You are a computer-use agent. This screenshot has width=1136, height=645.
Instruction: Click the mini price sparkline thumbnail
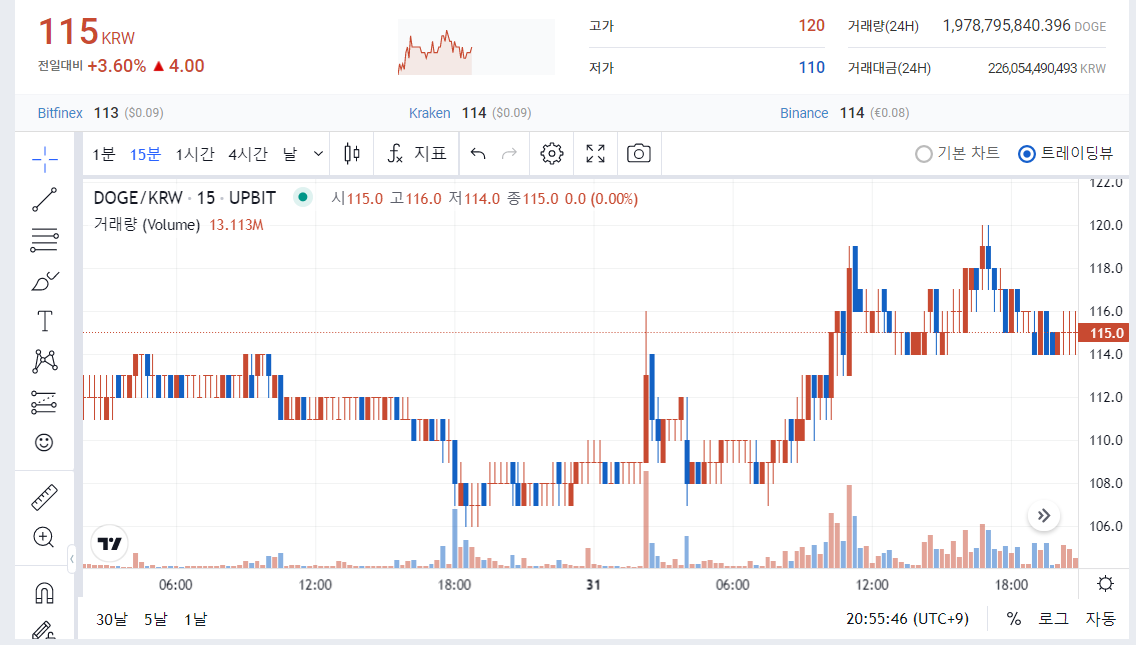pyautogui.click(x=476, y=48)
